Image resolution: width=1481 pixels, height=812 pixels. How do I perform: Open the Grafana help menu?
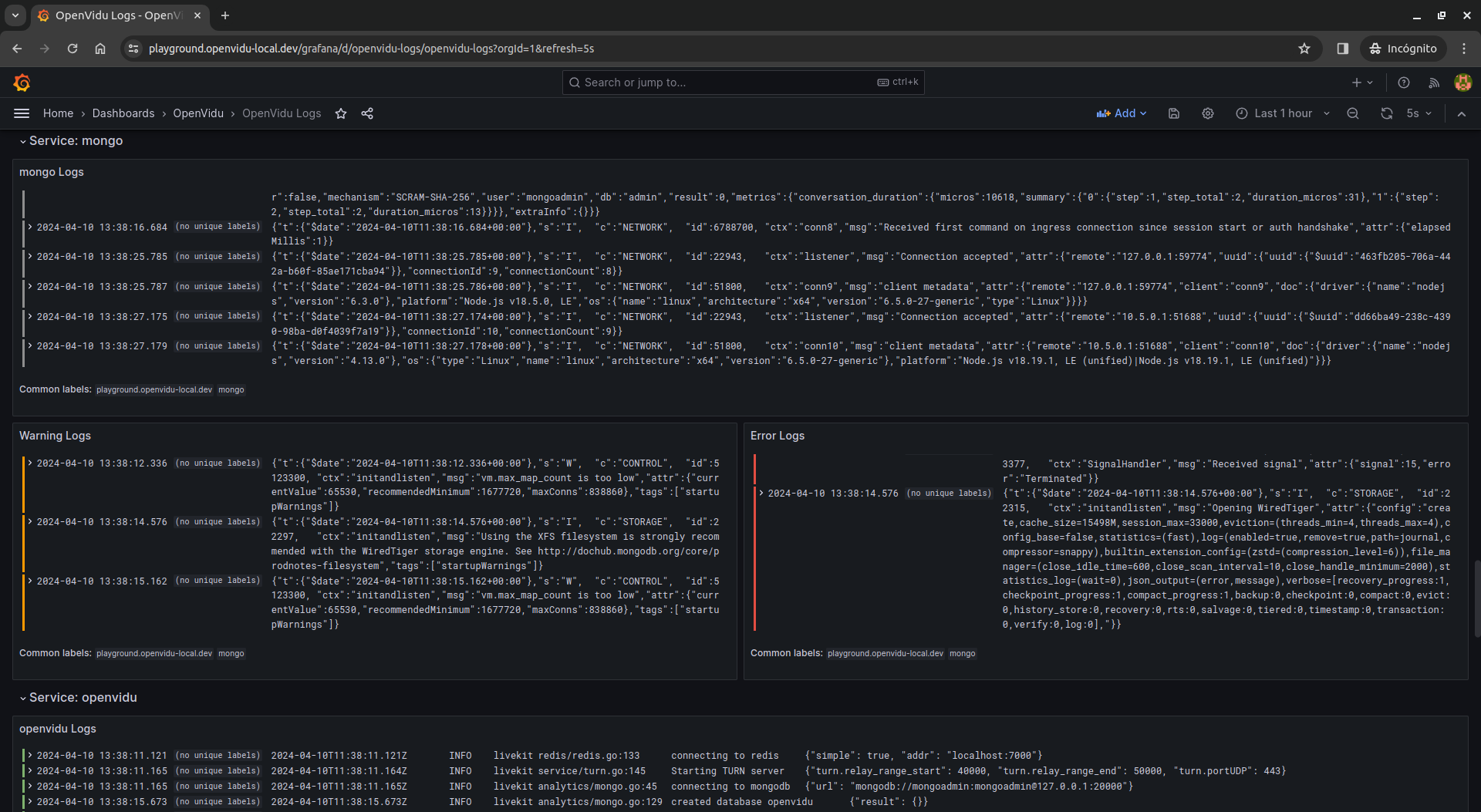(1404, 83)
